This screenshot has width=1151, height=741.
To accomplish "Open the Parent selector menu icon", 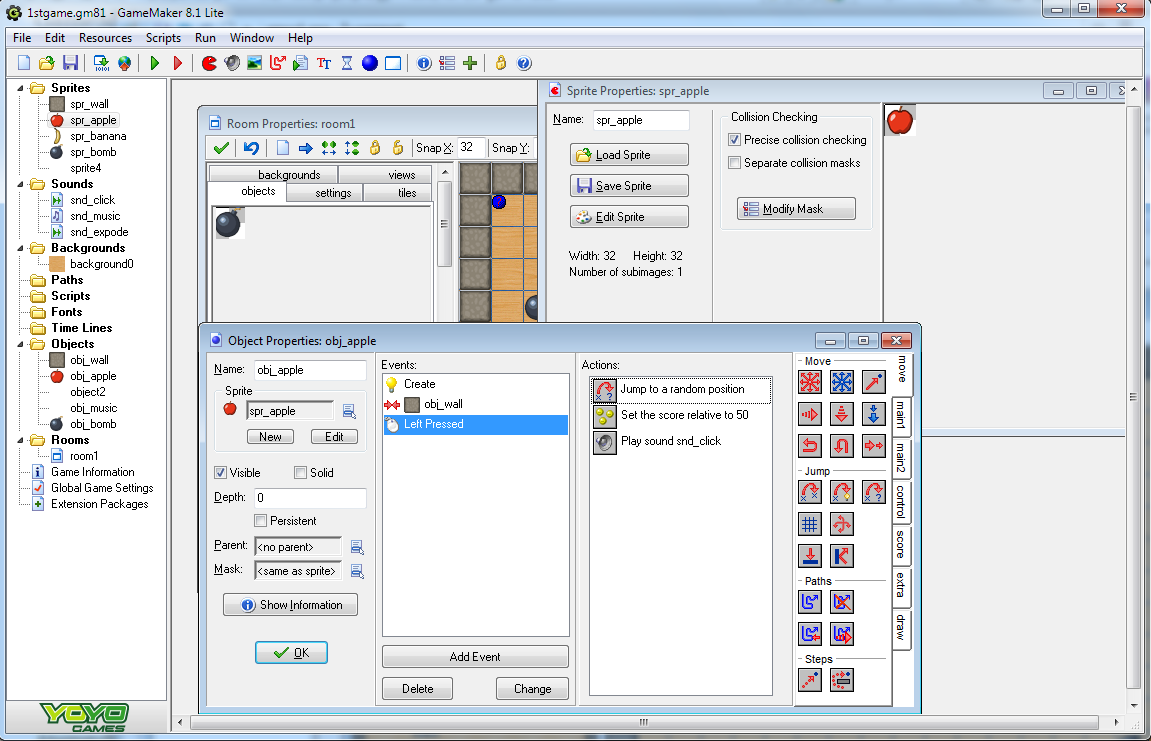I will click(357, 547).
